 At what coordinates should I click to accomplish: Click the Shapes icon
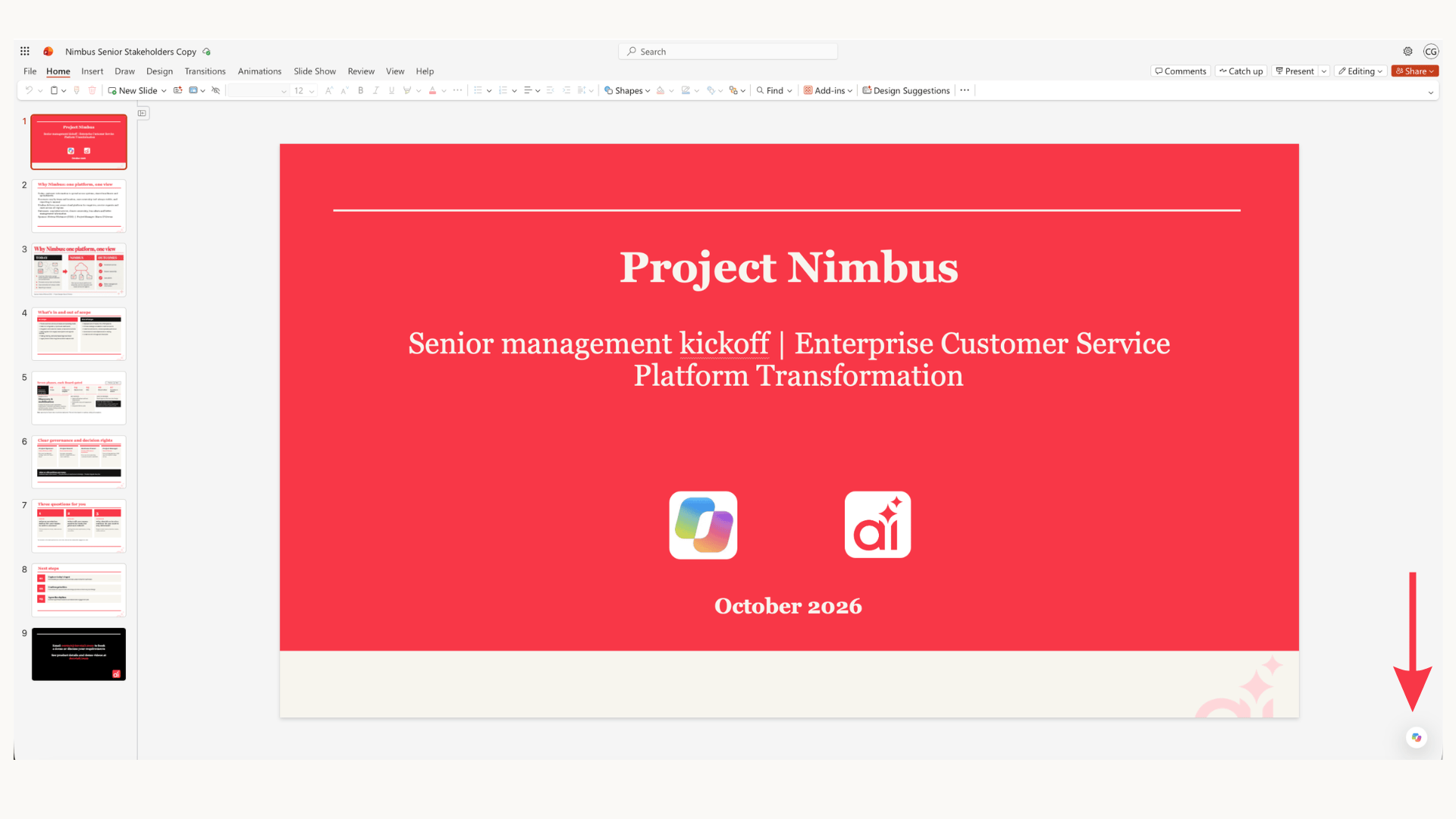[x=608, y=90]
